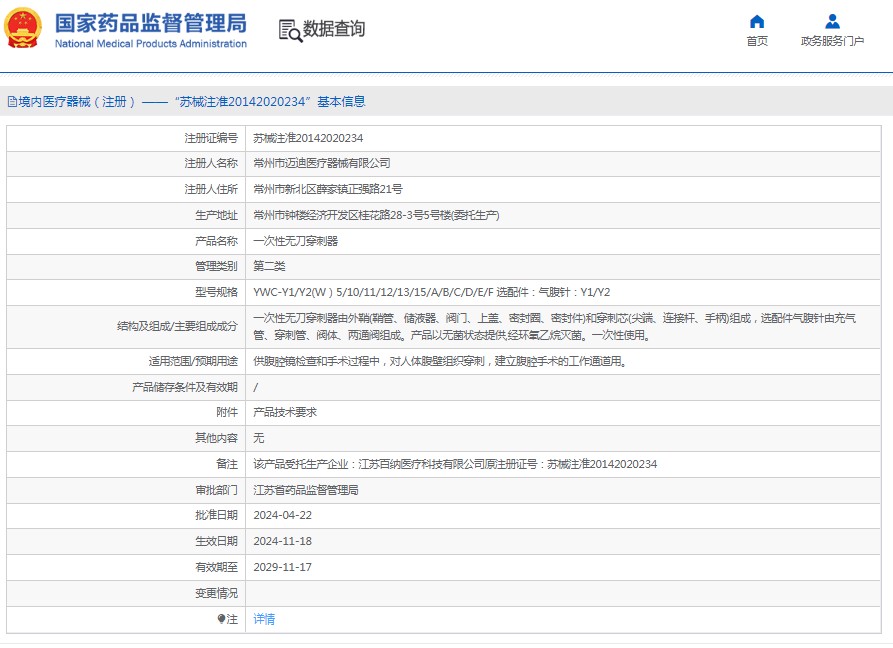Go to 首页 home icon
Screen dimensions: 893x648
tap(757, 22)
